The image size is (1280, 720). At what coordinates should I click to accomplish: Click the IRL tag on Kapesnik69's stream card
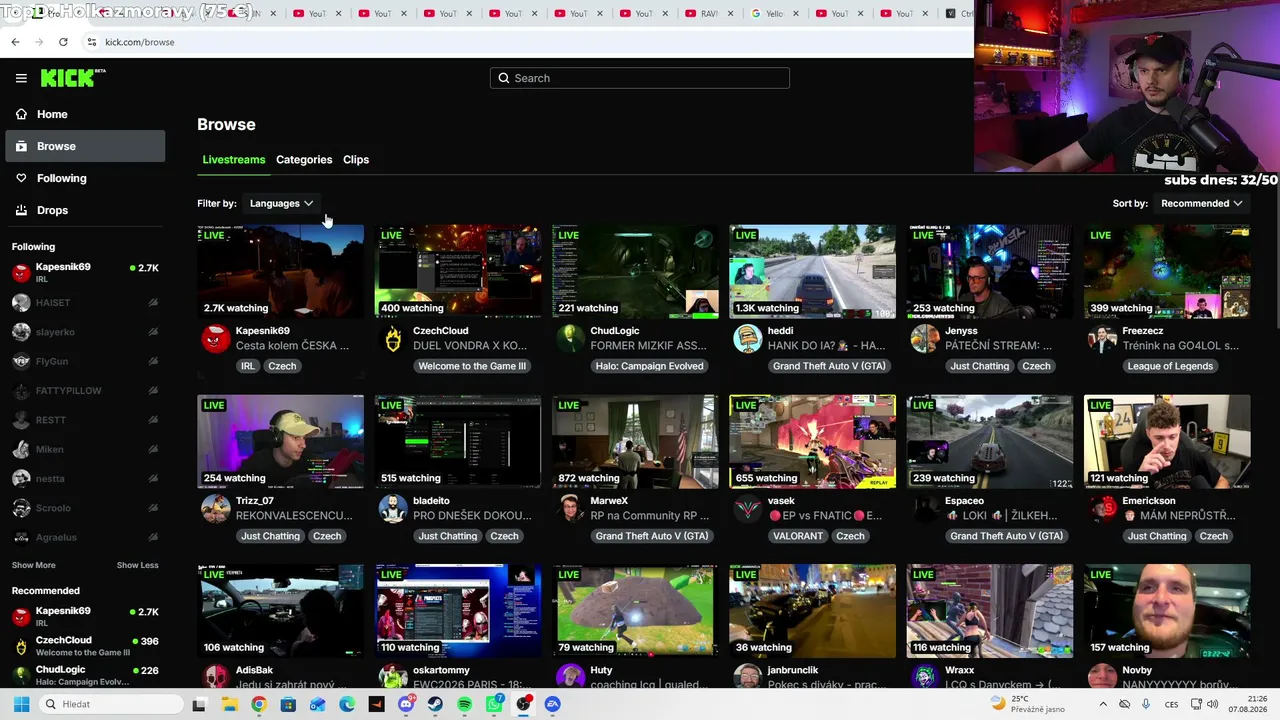pyautogui.click(x=248, y=366)
